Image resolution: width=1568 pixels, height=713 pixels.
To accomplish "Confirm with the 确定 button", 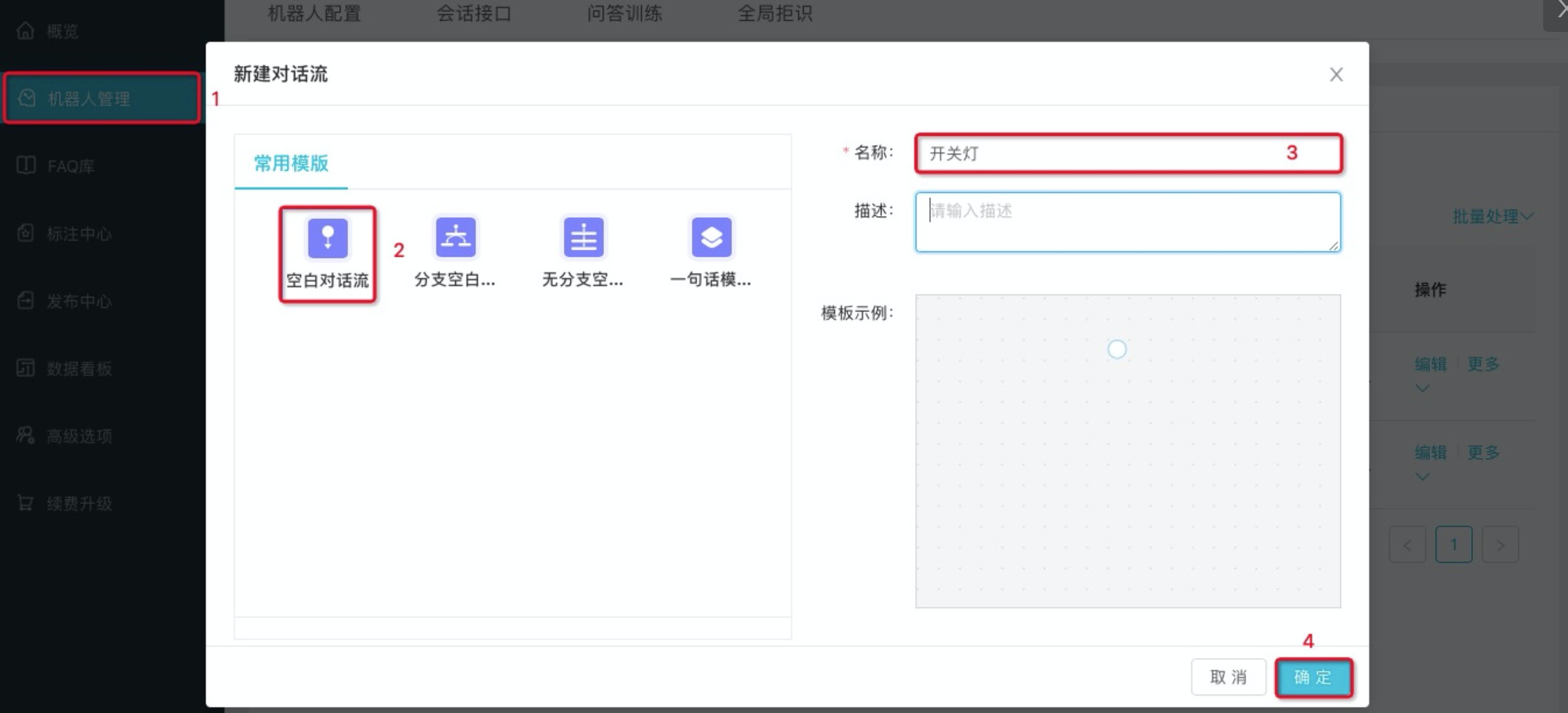I will [x=1314, y=677].
